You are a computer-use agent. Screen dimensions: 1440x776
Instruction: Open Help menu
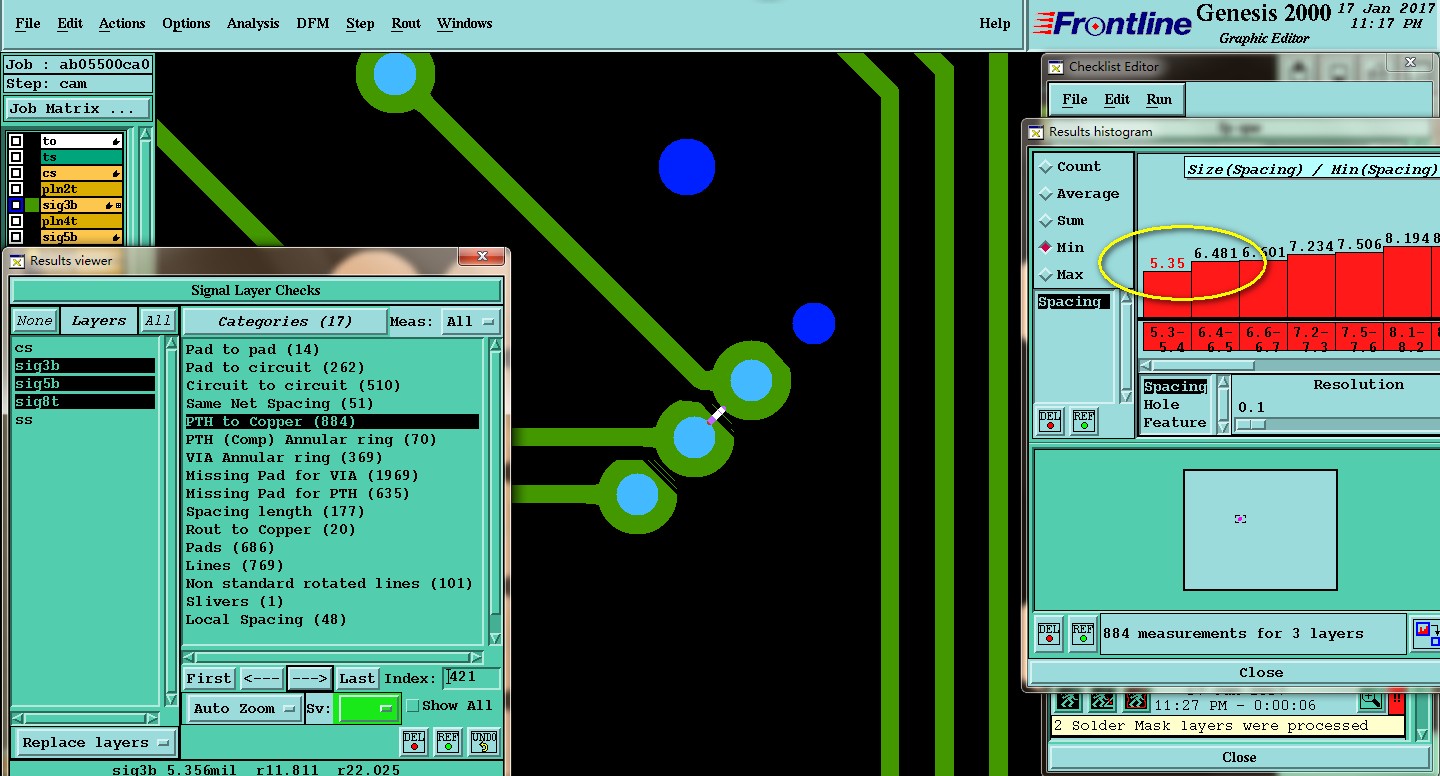(x=995, y=23)
